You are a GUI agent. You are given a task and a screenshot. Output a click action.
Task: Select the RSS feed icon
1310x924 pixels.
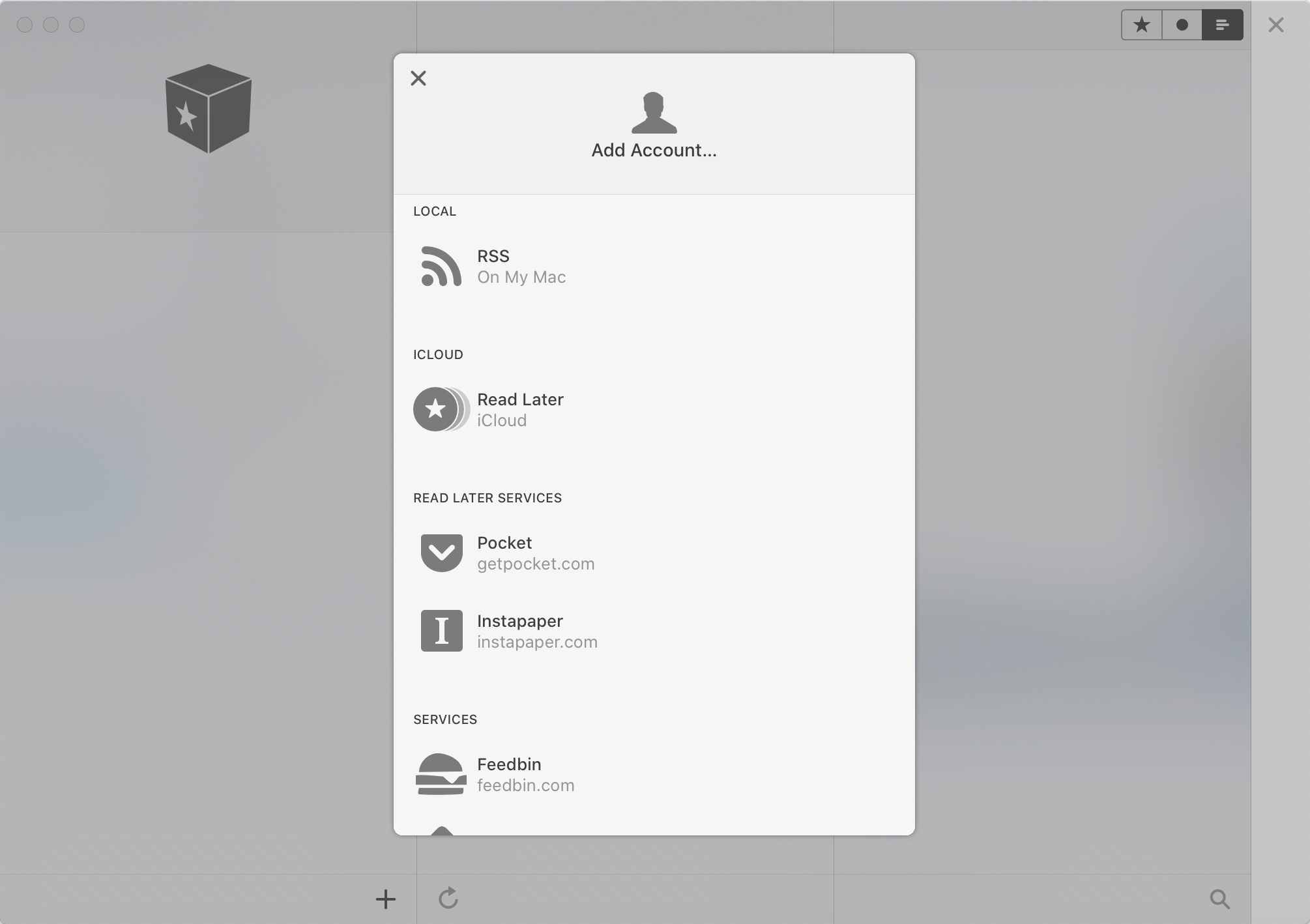coord(441,266)
